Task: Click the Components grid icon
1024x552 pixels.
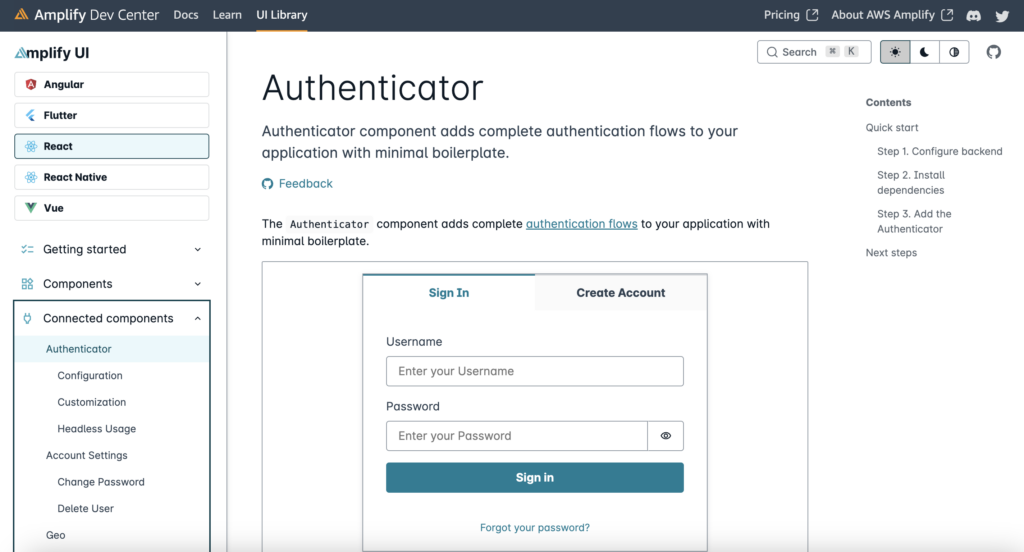Action: 27,284
